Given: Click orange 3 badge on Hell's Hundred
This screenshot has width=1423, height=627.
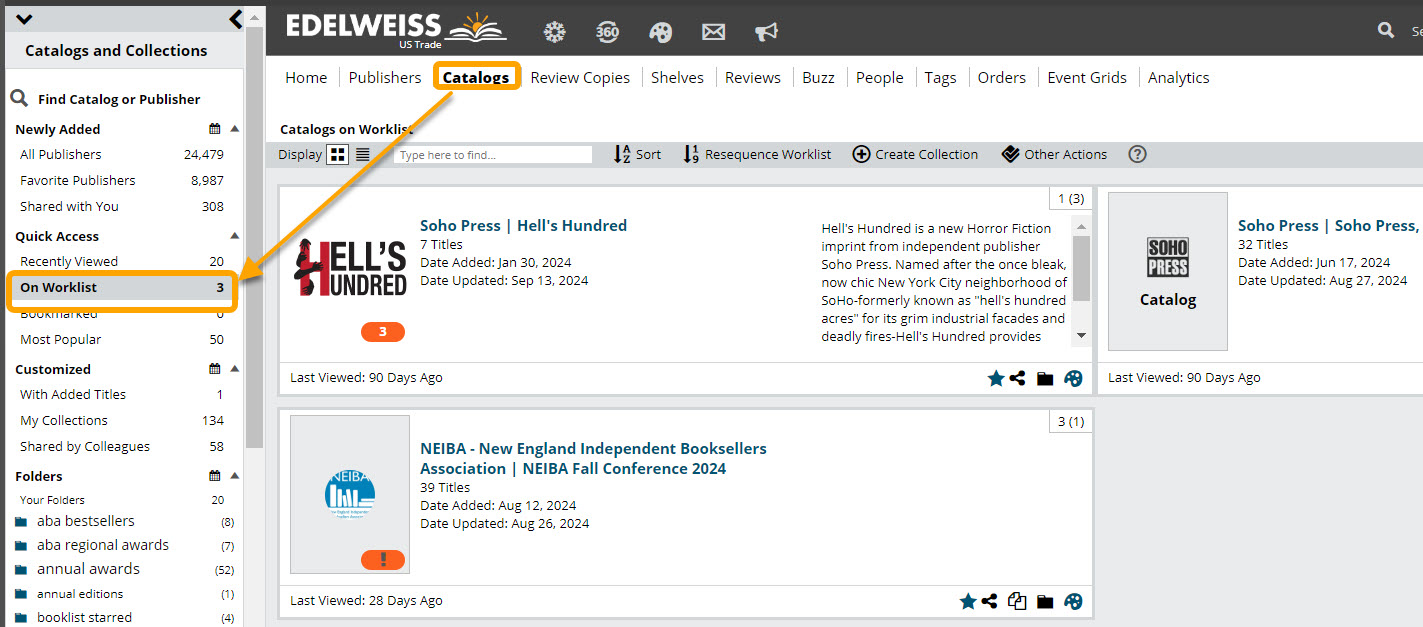Looking at the screenshot, I should (383, 331).
